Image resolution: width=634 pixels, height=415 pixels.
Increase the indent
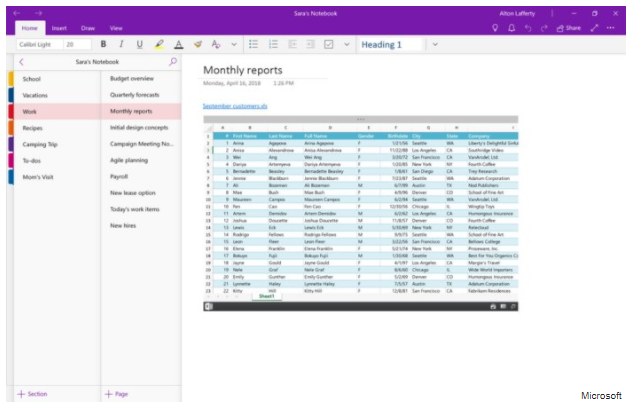point(310,44)
